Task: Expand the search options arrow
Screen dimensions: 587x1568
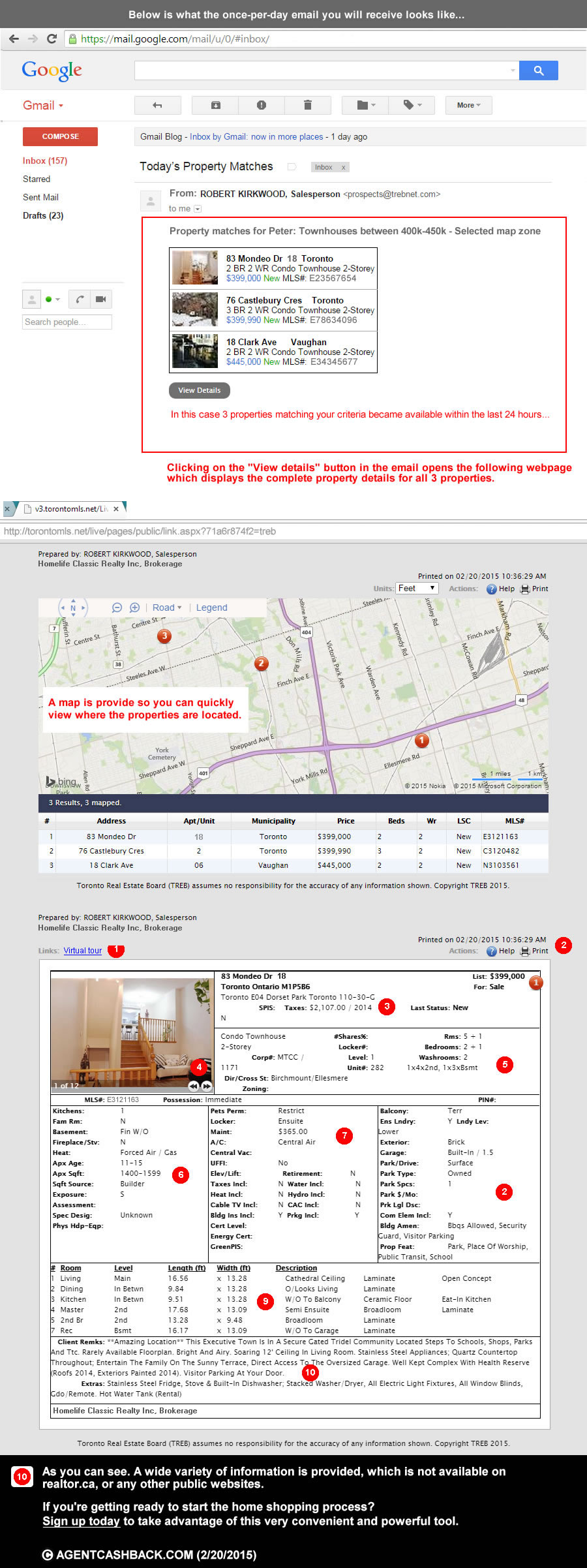Action: click(513, 70)
